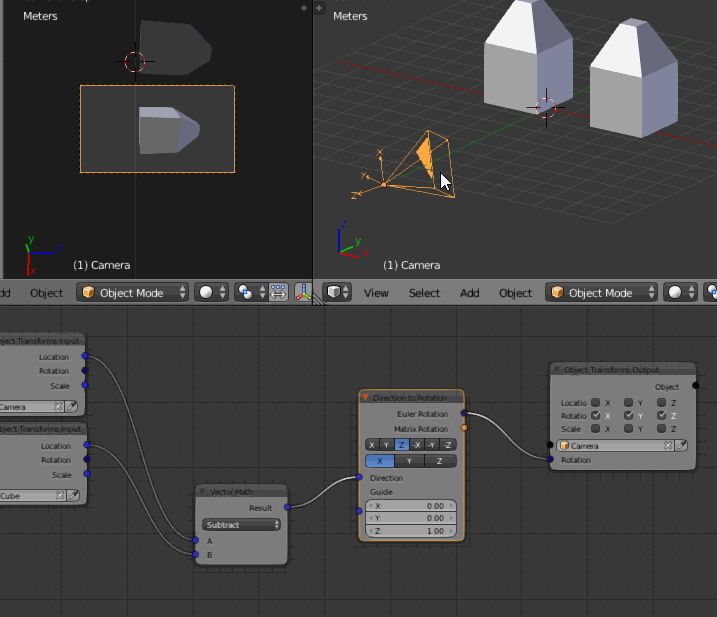Clear the Camera object in Transforms Input node
717x617 pixels.
[x=58, y=406]
